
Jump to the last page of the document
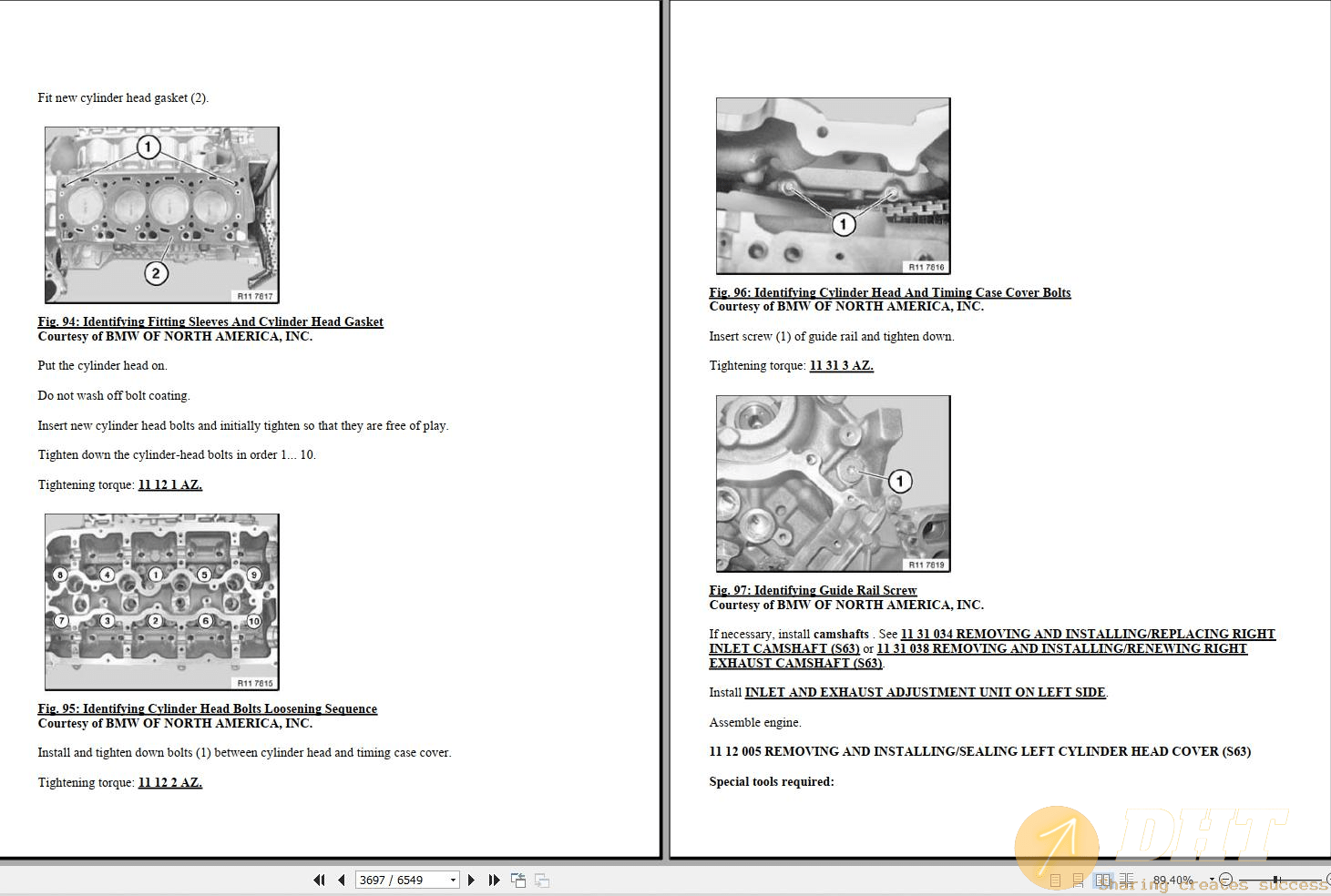click(x=494, y=880)
